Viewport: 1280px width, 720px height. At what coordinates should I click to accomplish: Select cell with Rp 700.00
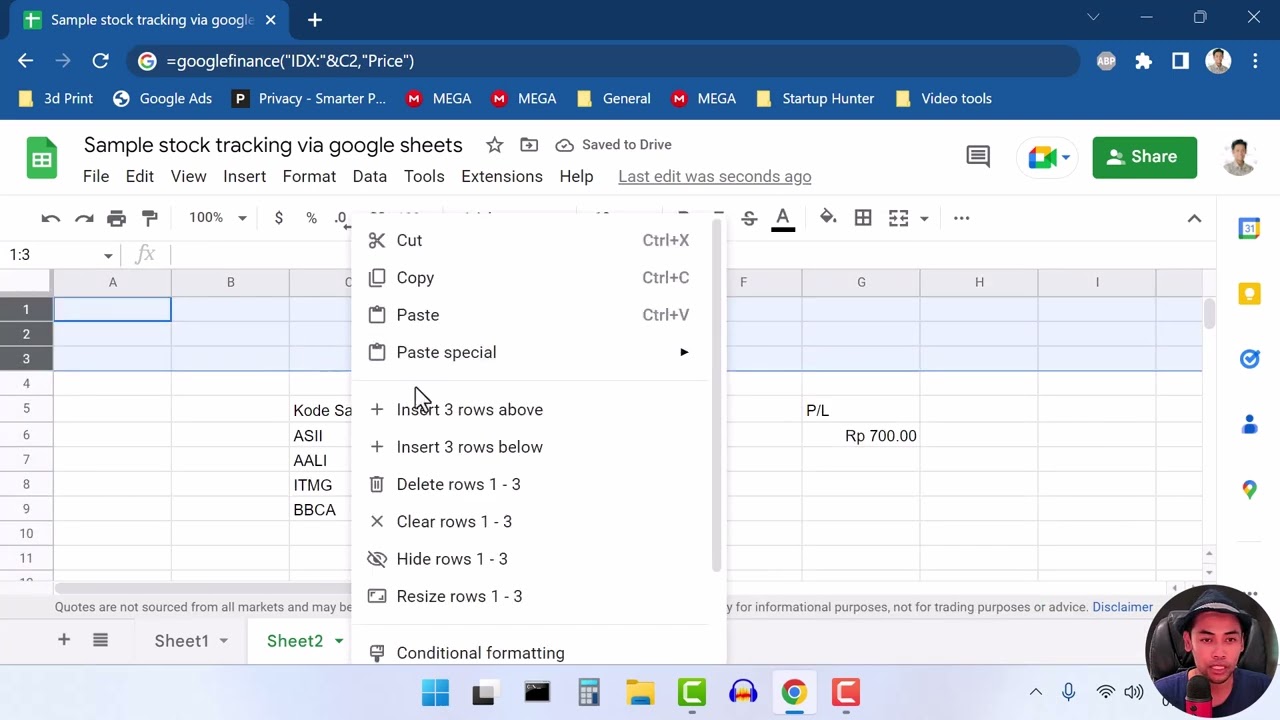[x=861, y=436]
